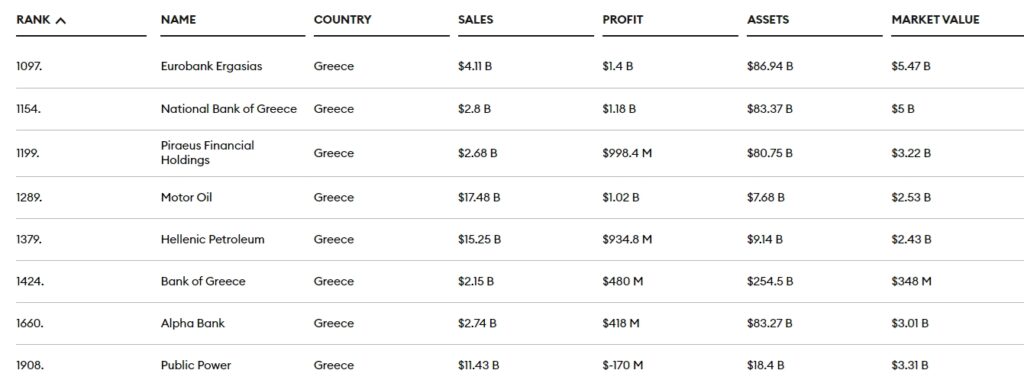Click Motor Oil sales value $17.48 B
The height and width of the screenshot is (383, 1024).
pos(479,197)
